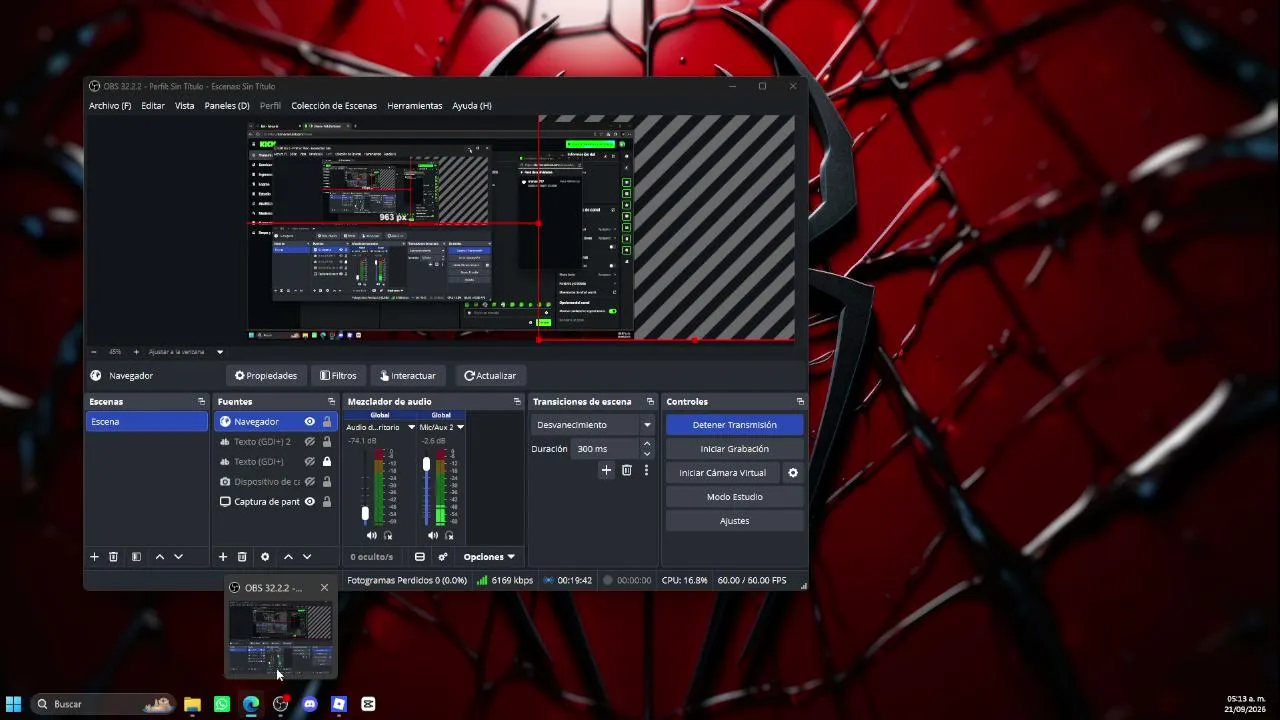Viewport: 1280px width, 720px height.
Task: Undock the Escenas panel icon
Action: coord(201,402)
